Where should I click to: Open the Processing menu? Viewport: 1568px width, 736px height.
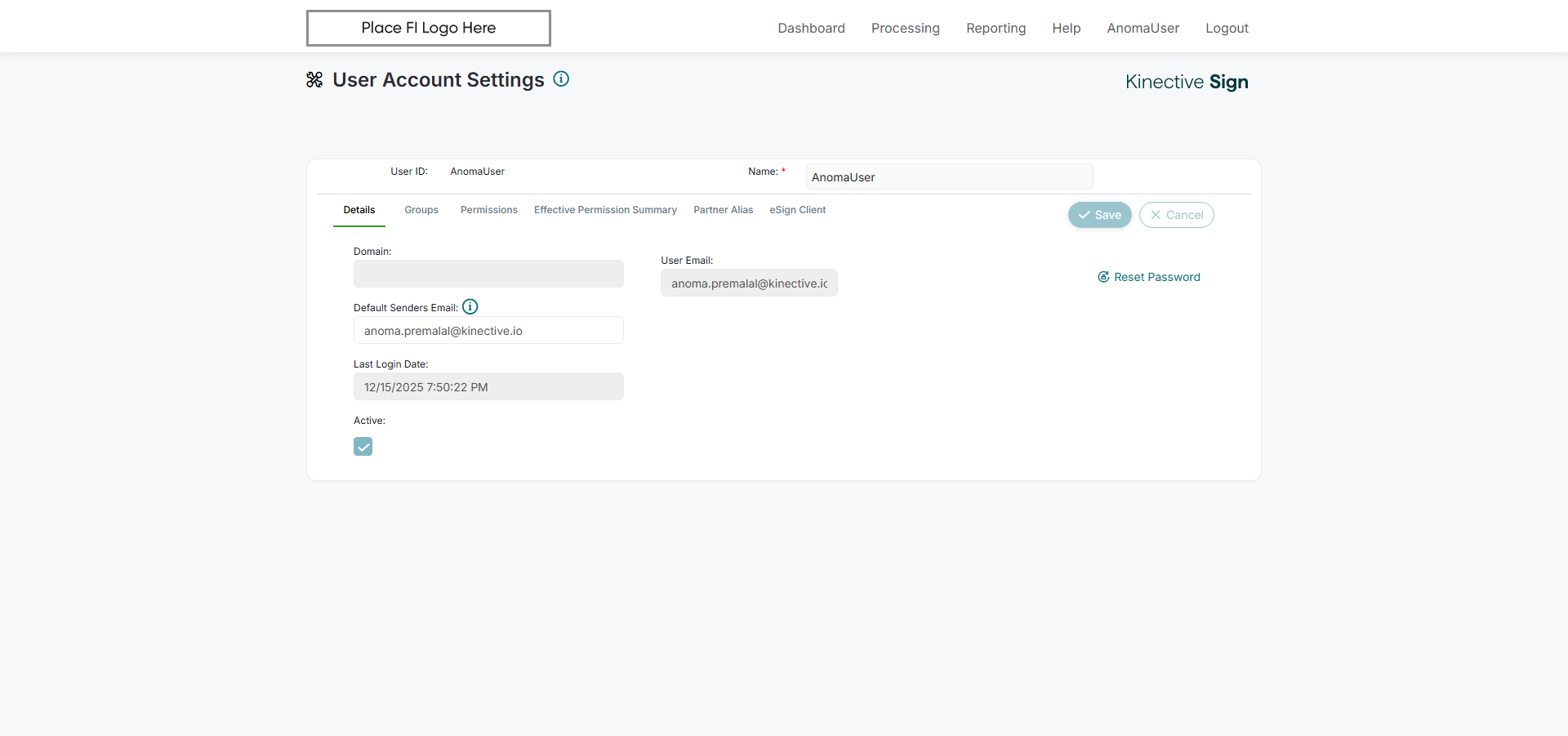click(906, 28)
